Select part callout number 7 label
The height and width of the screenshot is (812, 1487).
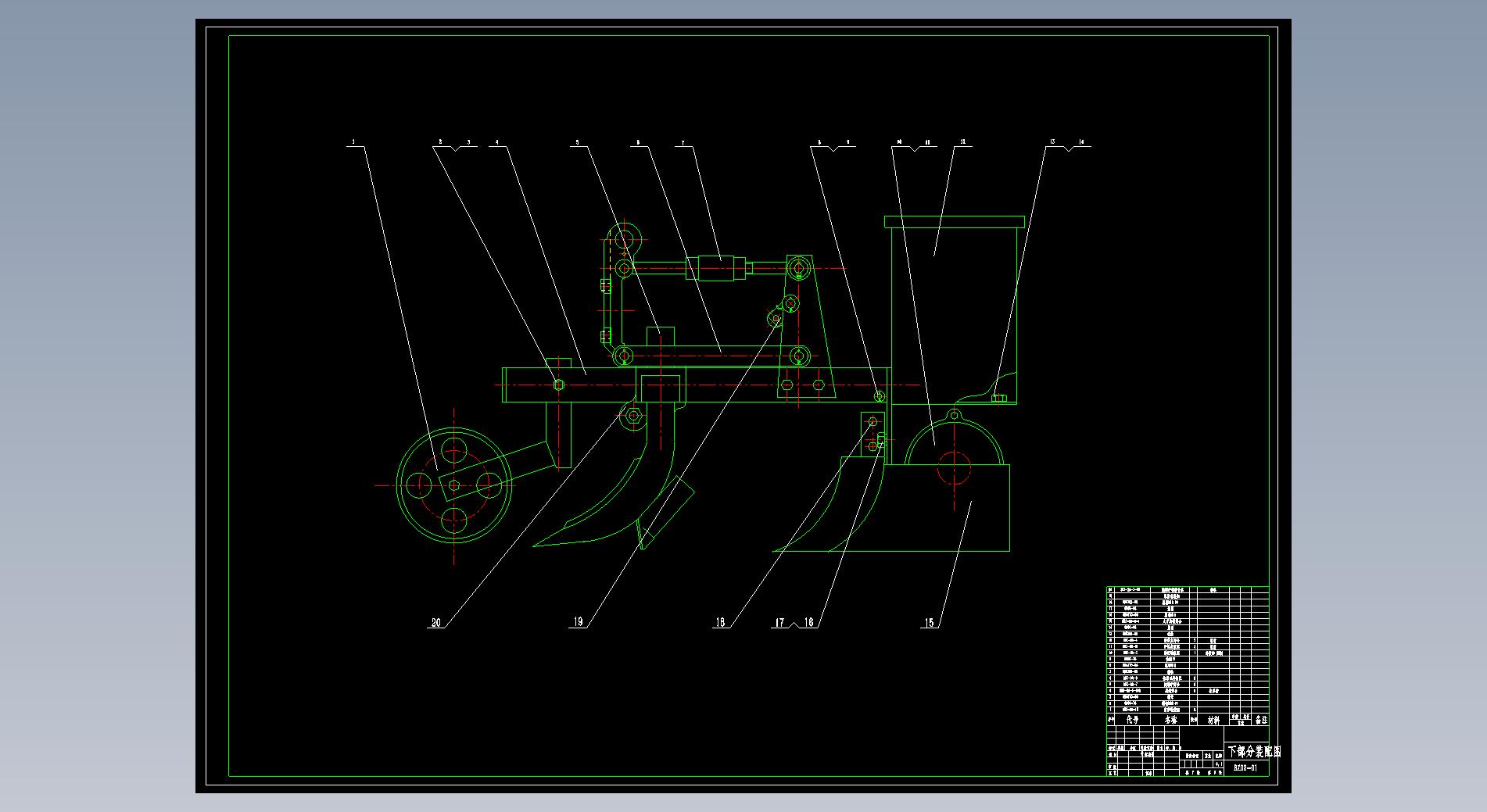click(x=683, y=142)
